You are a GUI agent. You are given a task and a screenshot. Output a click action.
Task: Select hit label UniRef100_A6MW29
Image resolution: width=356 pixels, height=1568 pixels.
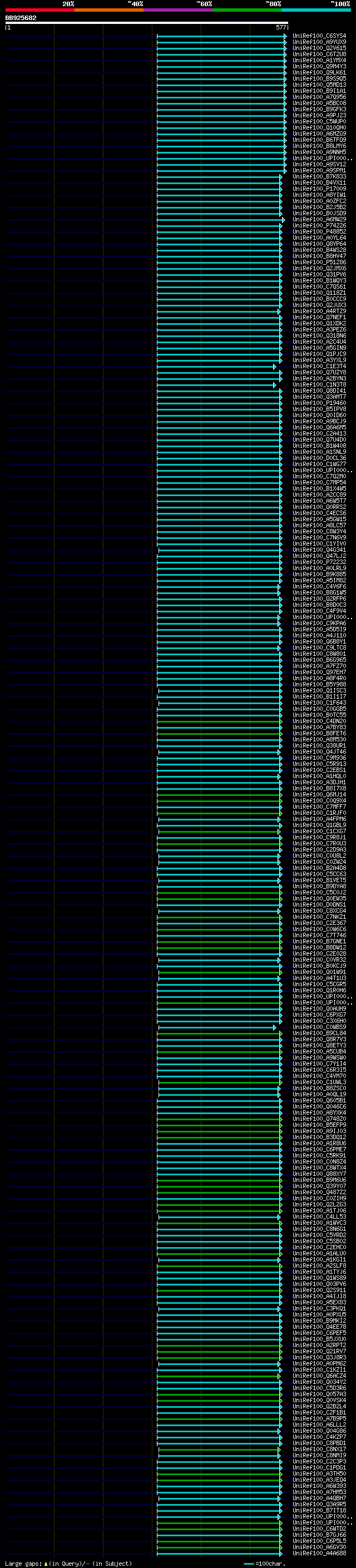(319, 220)
